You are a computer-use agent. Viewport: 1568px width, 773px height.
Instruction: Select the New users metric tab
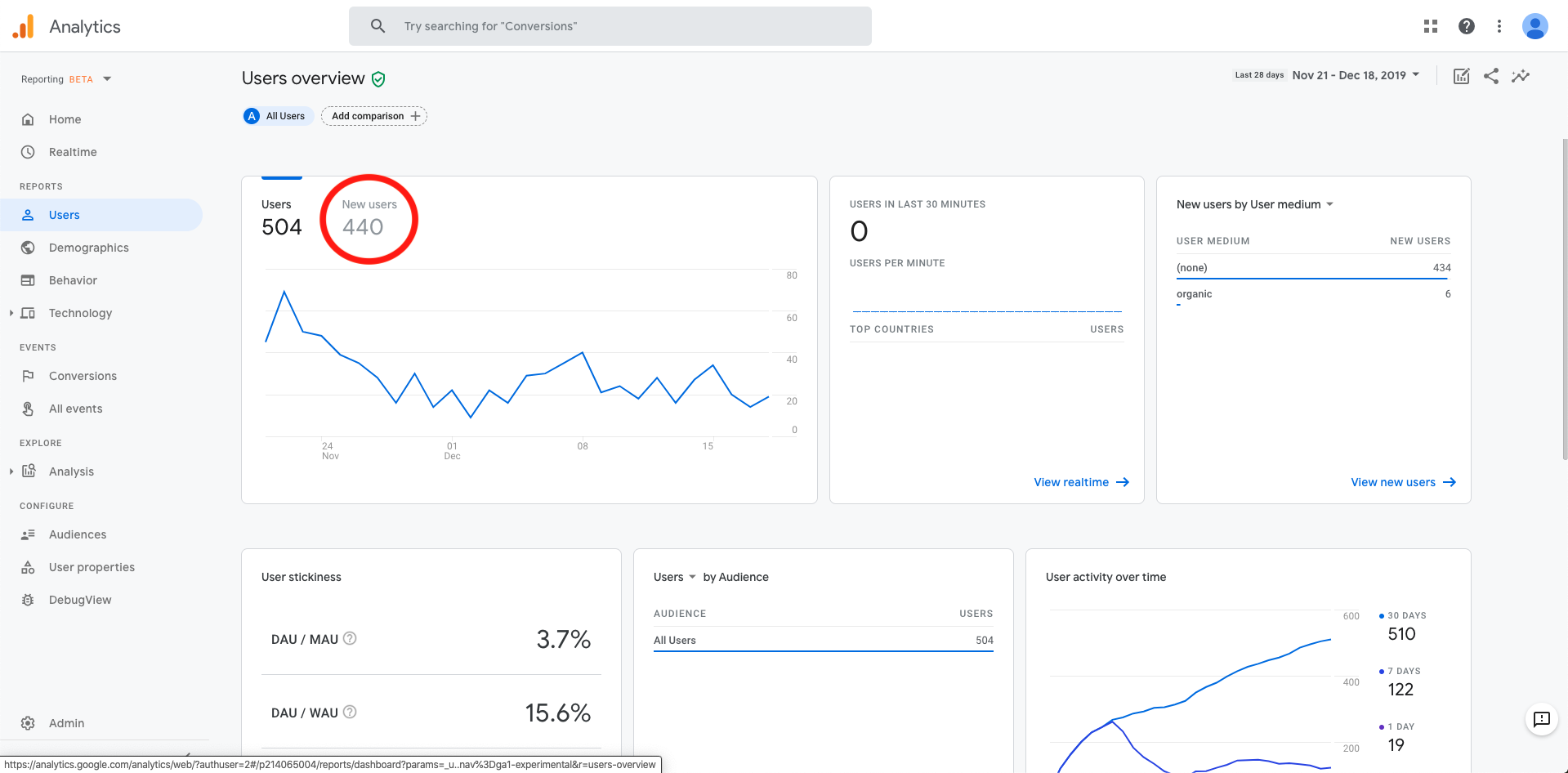coord(369,217)
